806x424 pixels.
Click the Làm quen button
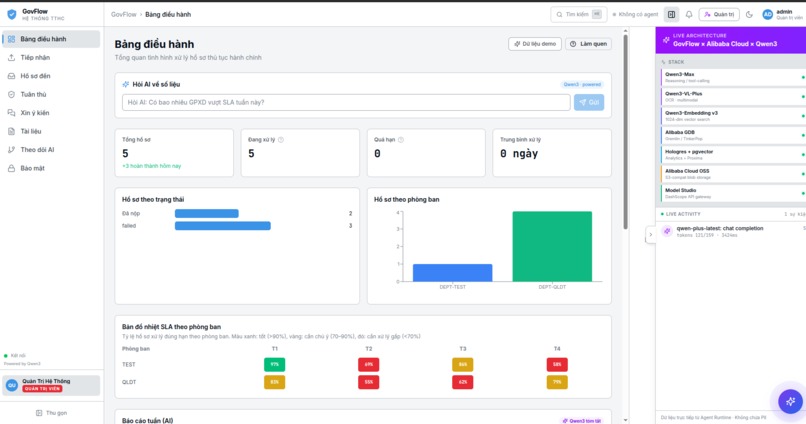tap(589, 44)
